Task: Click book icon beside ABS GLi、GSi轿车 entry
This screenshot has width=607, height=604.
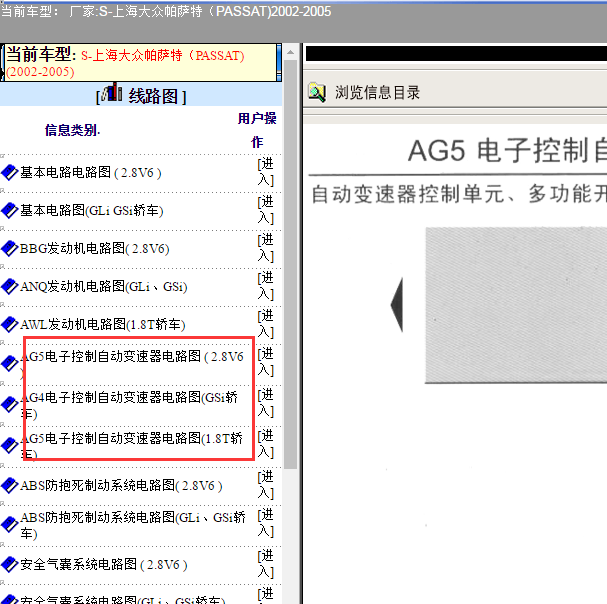Action: tap(9, 525)
